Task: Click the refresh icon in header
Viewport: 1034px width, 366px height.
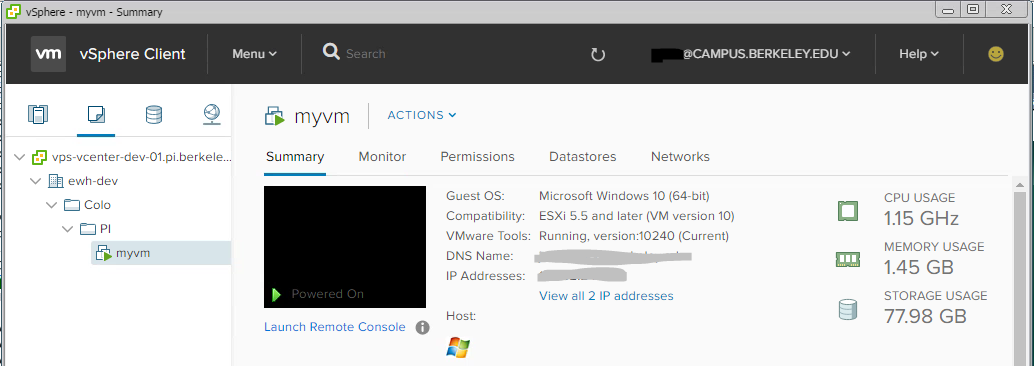Action: (x=597, y=54)
